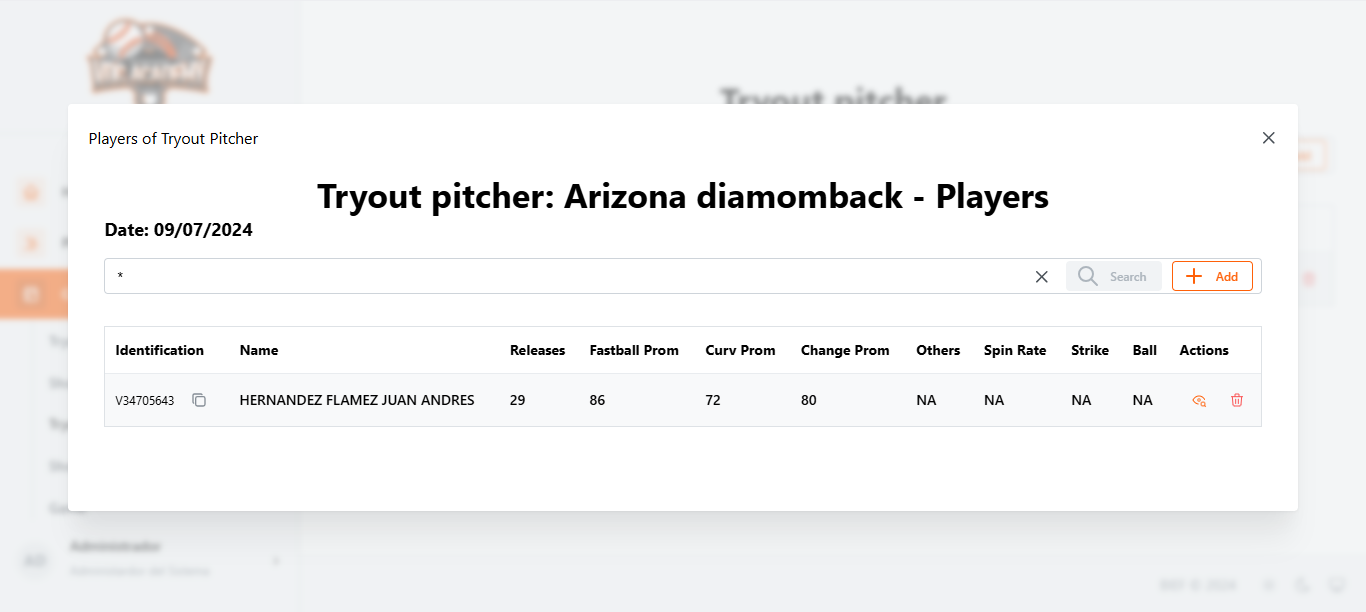Click the blurred home icon in the sidebar
The height and width of the screenshot is (612, 1366).
coord(32,192)
